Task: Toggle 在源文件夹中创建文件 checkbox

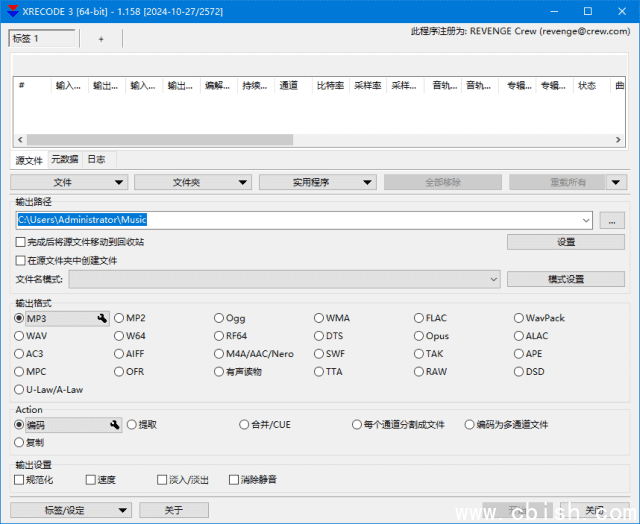Action: pos(21,261)
